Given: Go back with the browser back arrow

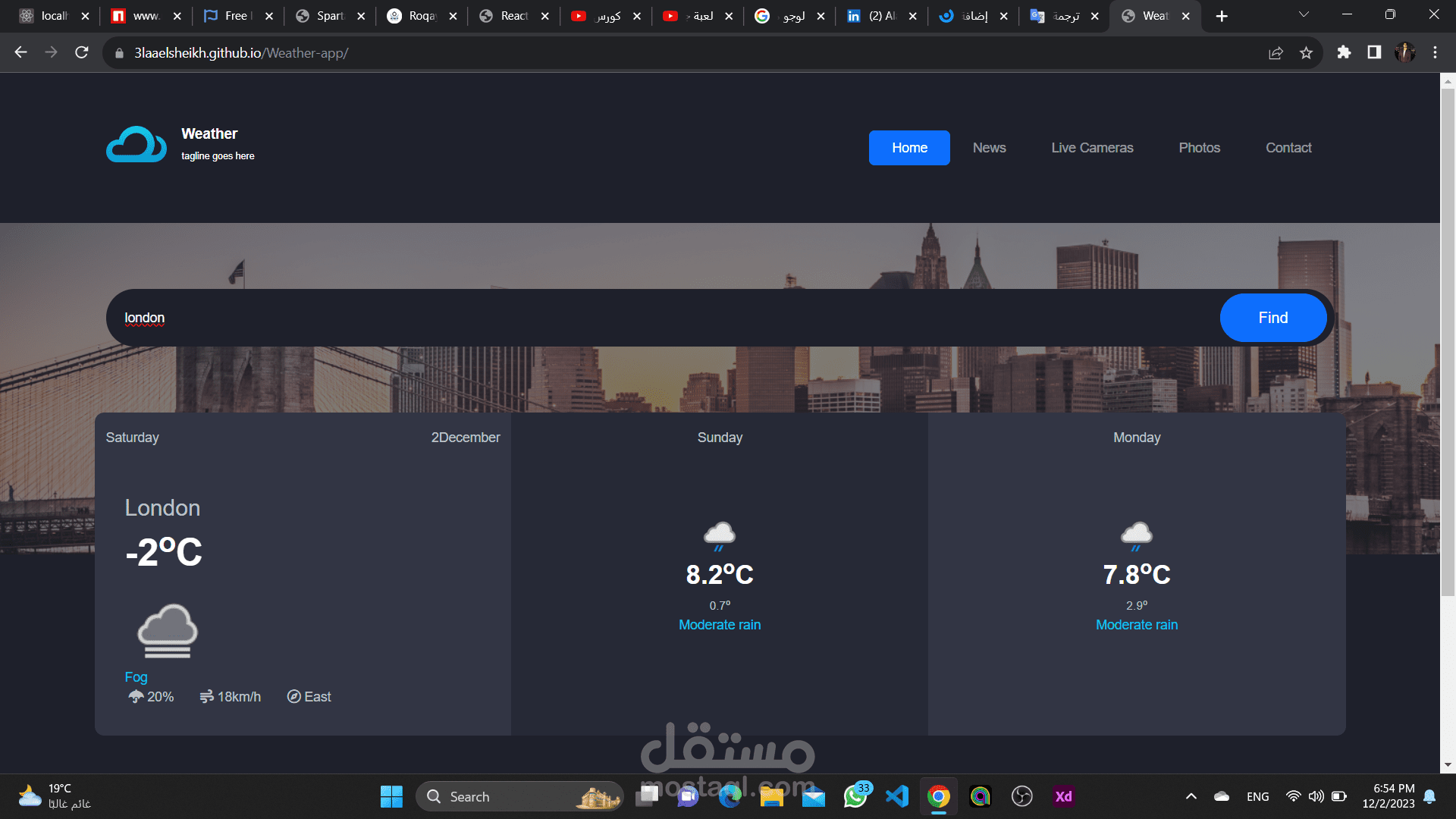Looking at the screenshot, I should pos(21,52).
